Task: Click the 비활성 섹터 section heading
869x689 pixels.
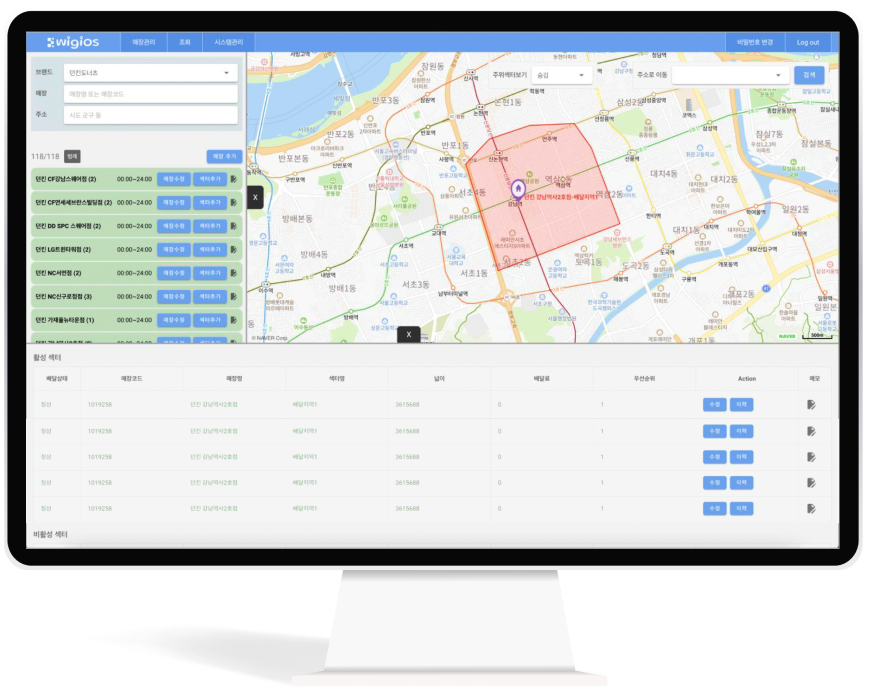Action: pyautogui.click(x=50, y=534)
